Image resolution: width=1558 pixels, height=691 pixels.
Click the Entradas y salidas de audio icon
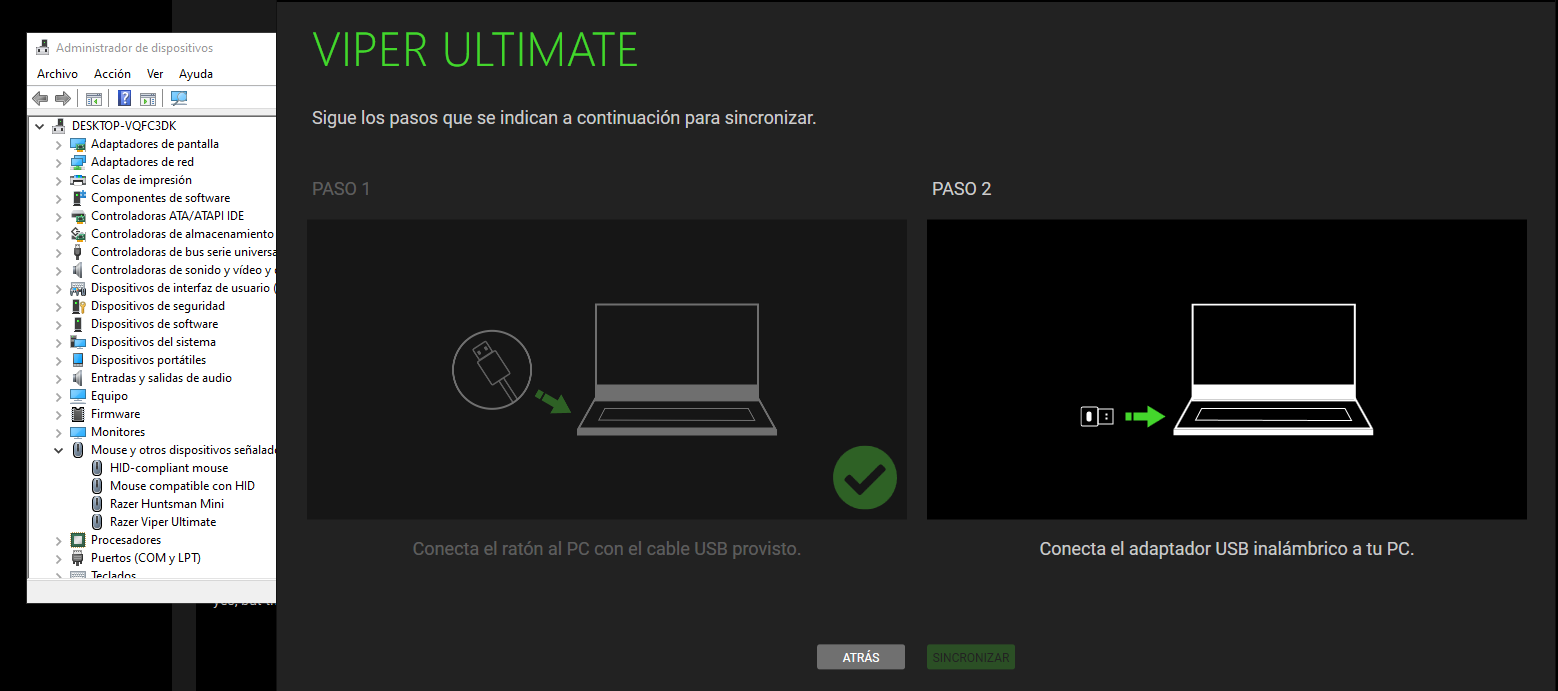coord(78,378)
